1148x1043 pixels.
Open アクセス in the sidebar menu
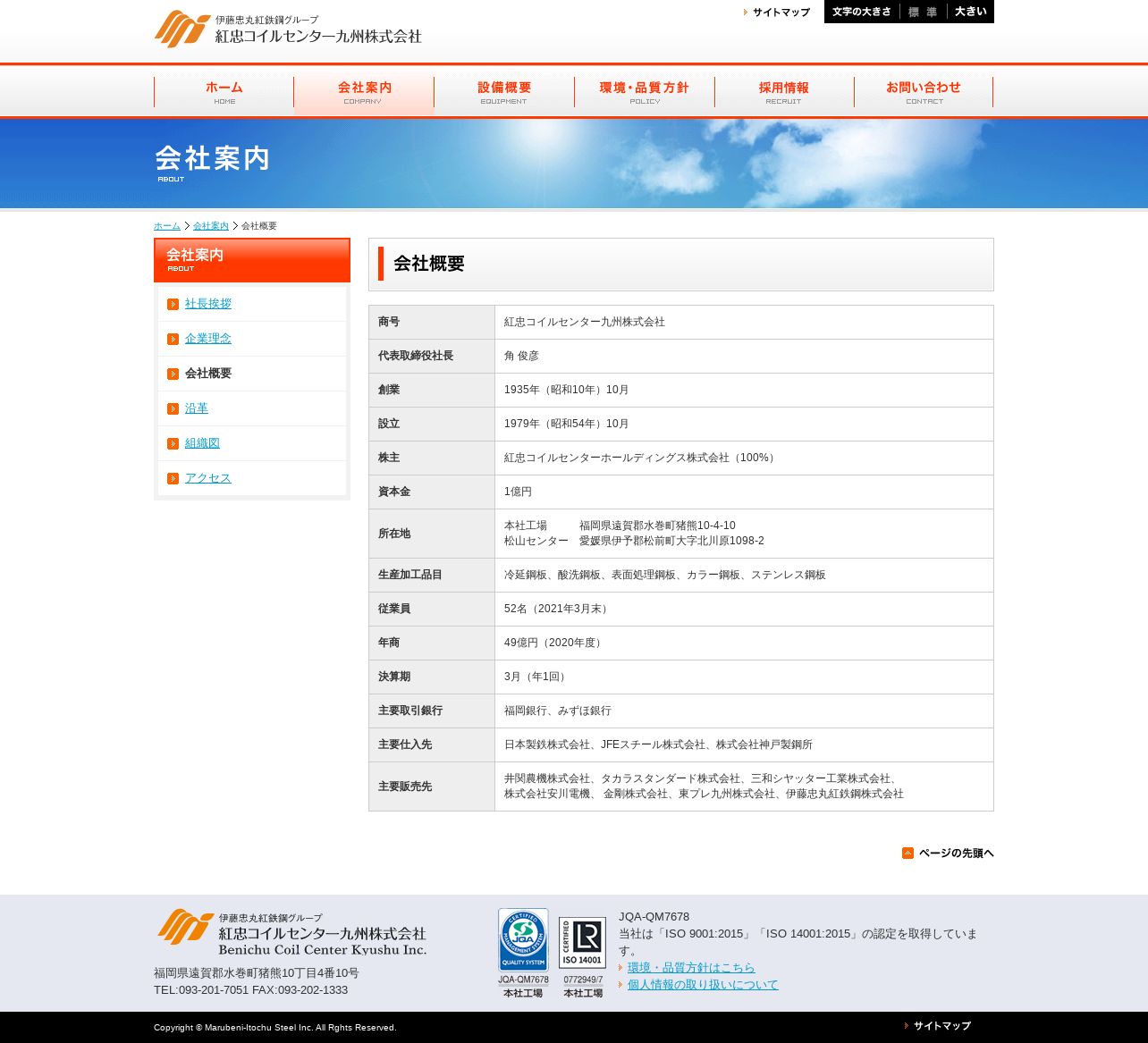tap(208, 478)
